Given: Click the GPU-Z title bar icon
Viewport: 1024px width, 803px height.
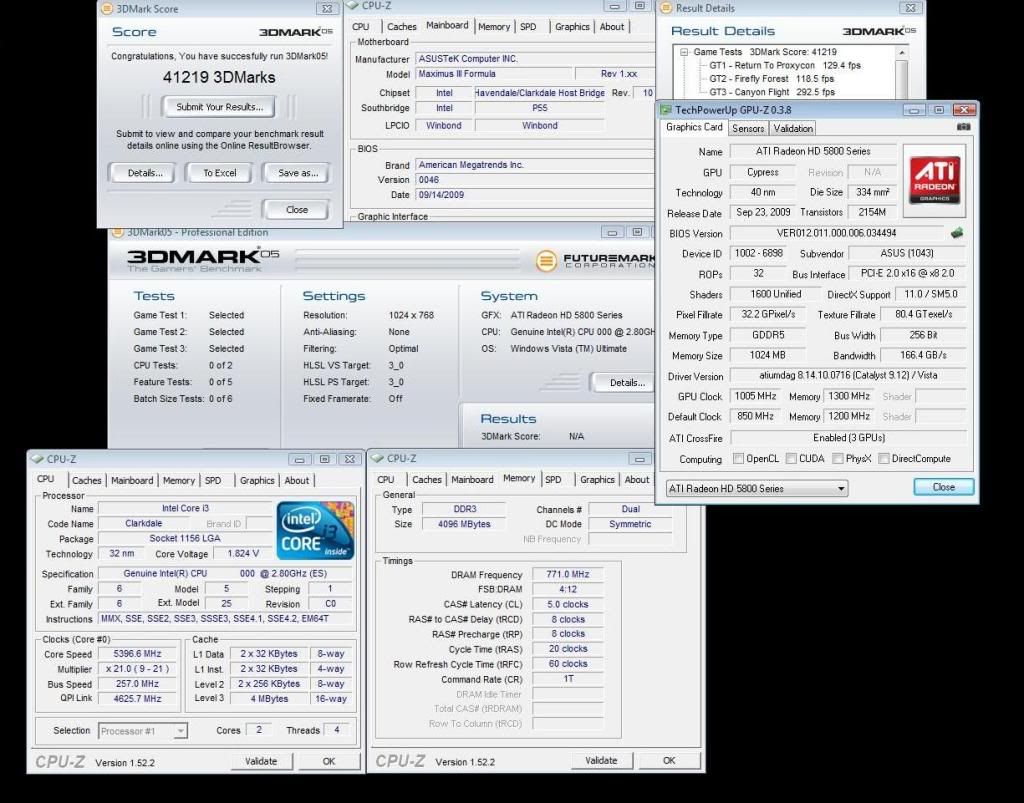Looking at the screenshot, I should tap(666, 110).
